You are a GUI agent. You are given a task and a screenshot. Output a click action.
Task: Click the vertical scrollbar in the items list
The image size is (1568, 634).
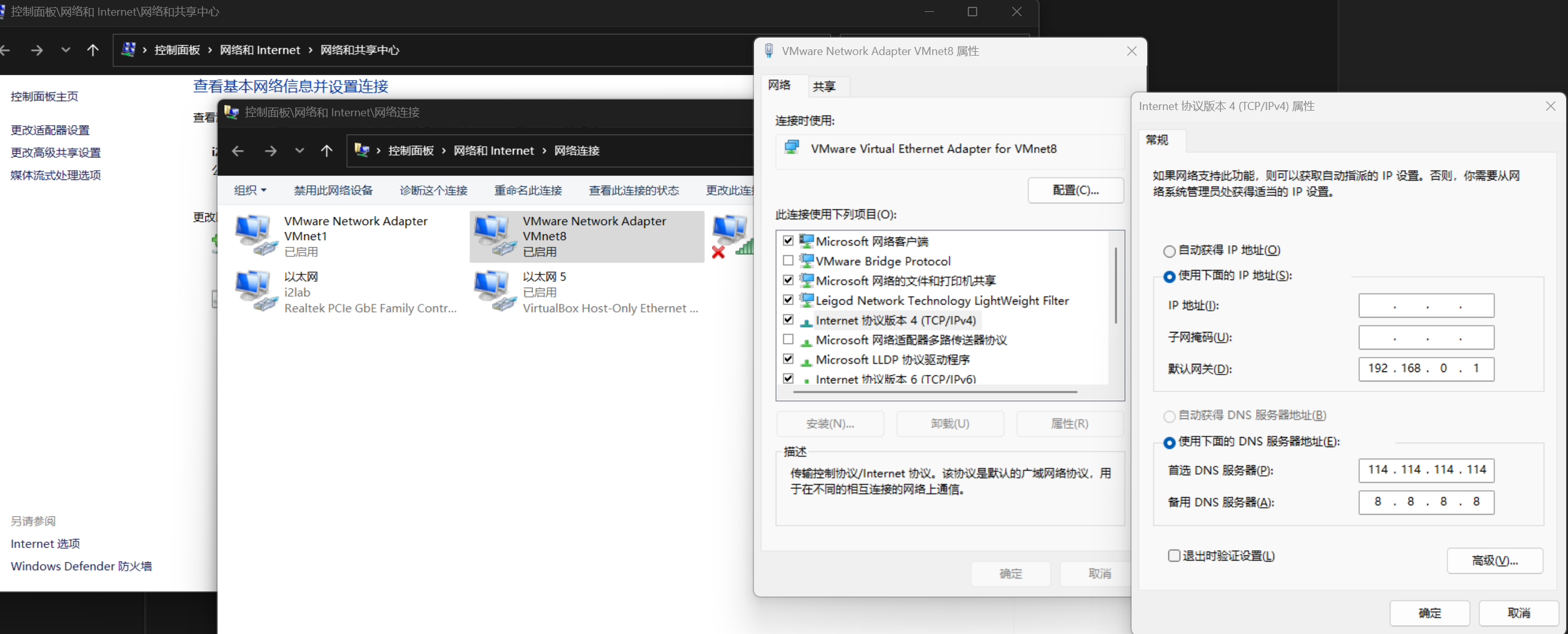1116,285
